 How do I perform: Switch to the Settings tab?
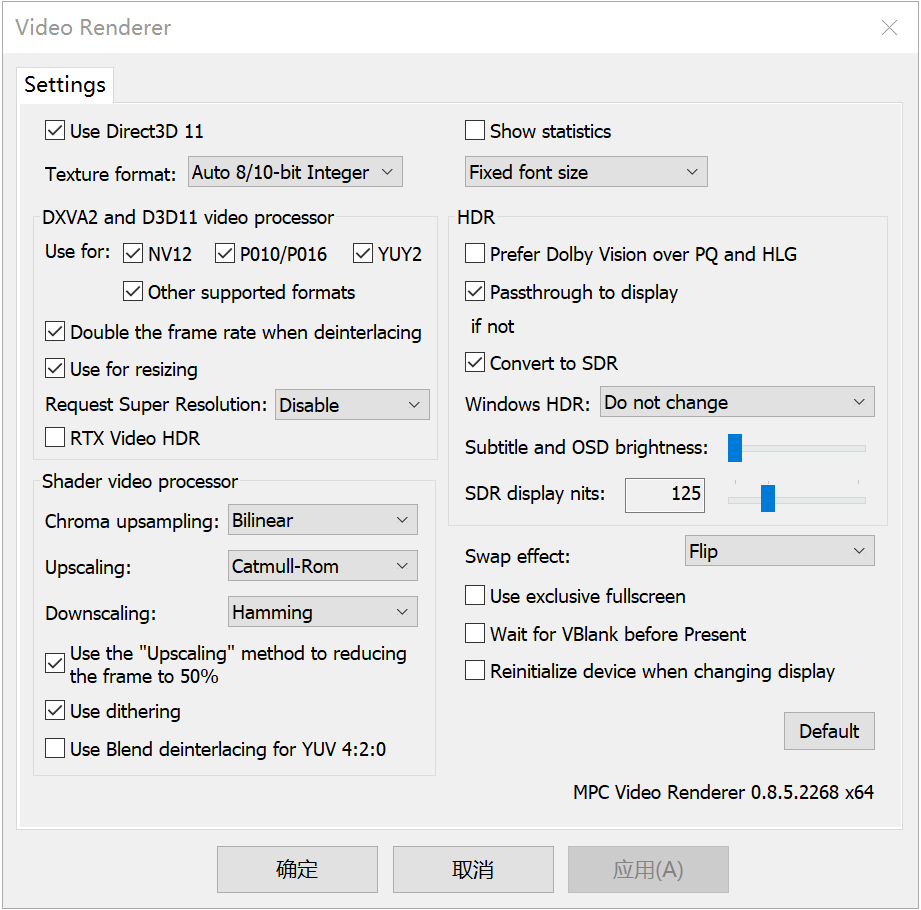64,85
